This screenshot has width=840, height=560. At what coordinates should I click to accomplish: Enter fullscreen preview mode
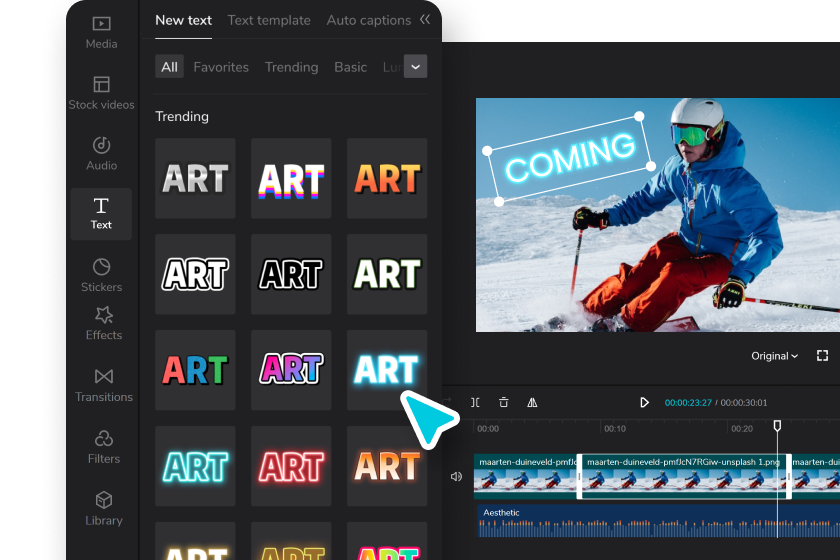click(x=822, y=356)
